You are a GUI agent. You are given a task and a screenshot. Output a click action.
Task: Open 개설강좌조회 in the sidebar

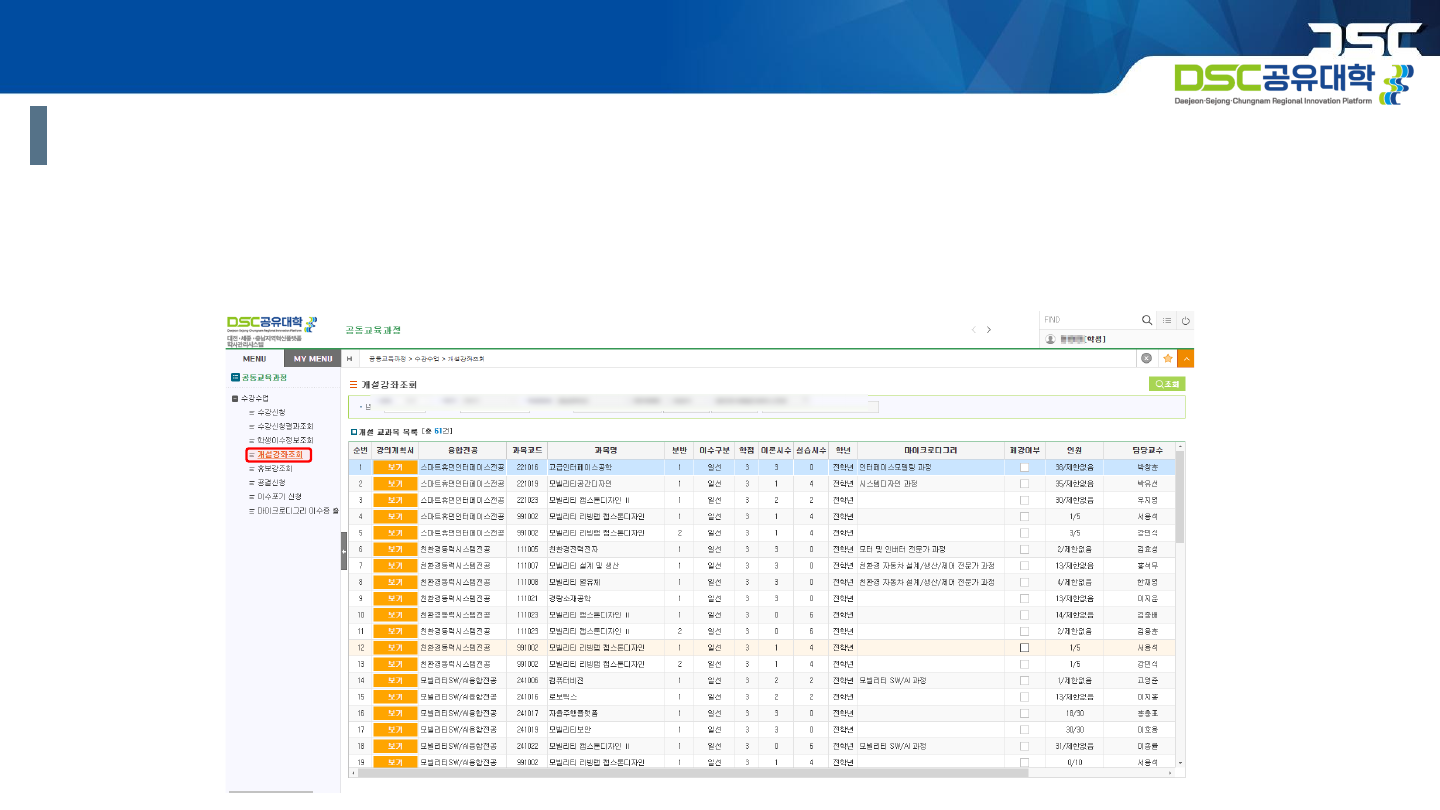tap(278, 455)
